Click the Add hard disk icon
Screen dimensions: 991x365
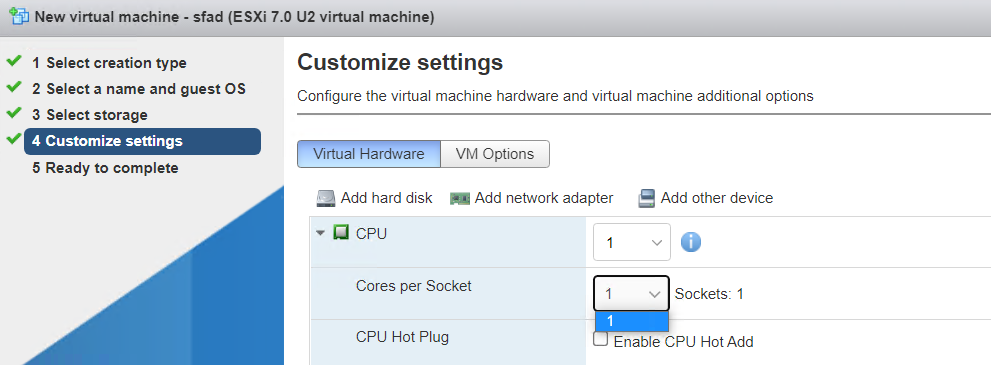pyautogui.click(x=326, y=198)
